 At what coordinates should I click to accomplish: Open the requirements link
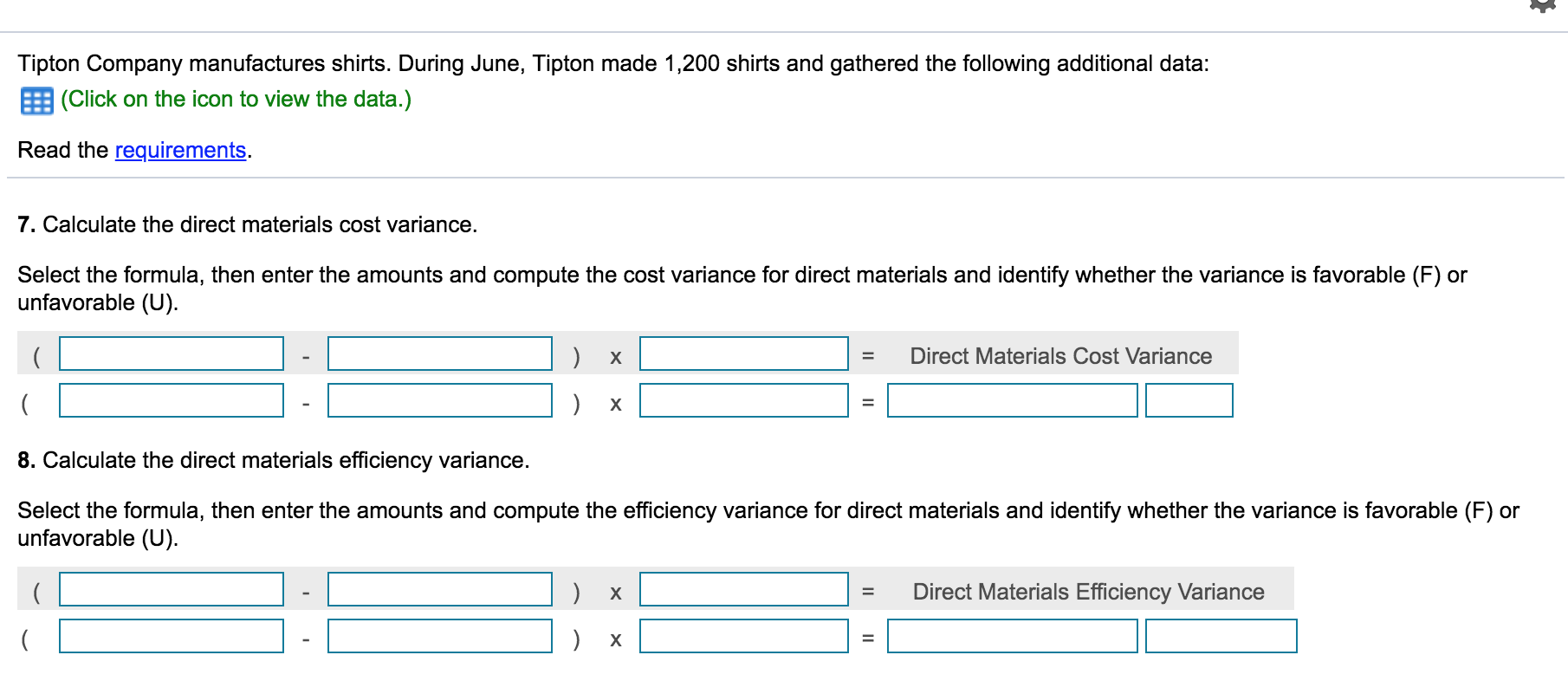(180, 150)
